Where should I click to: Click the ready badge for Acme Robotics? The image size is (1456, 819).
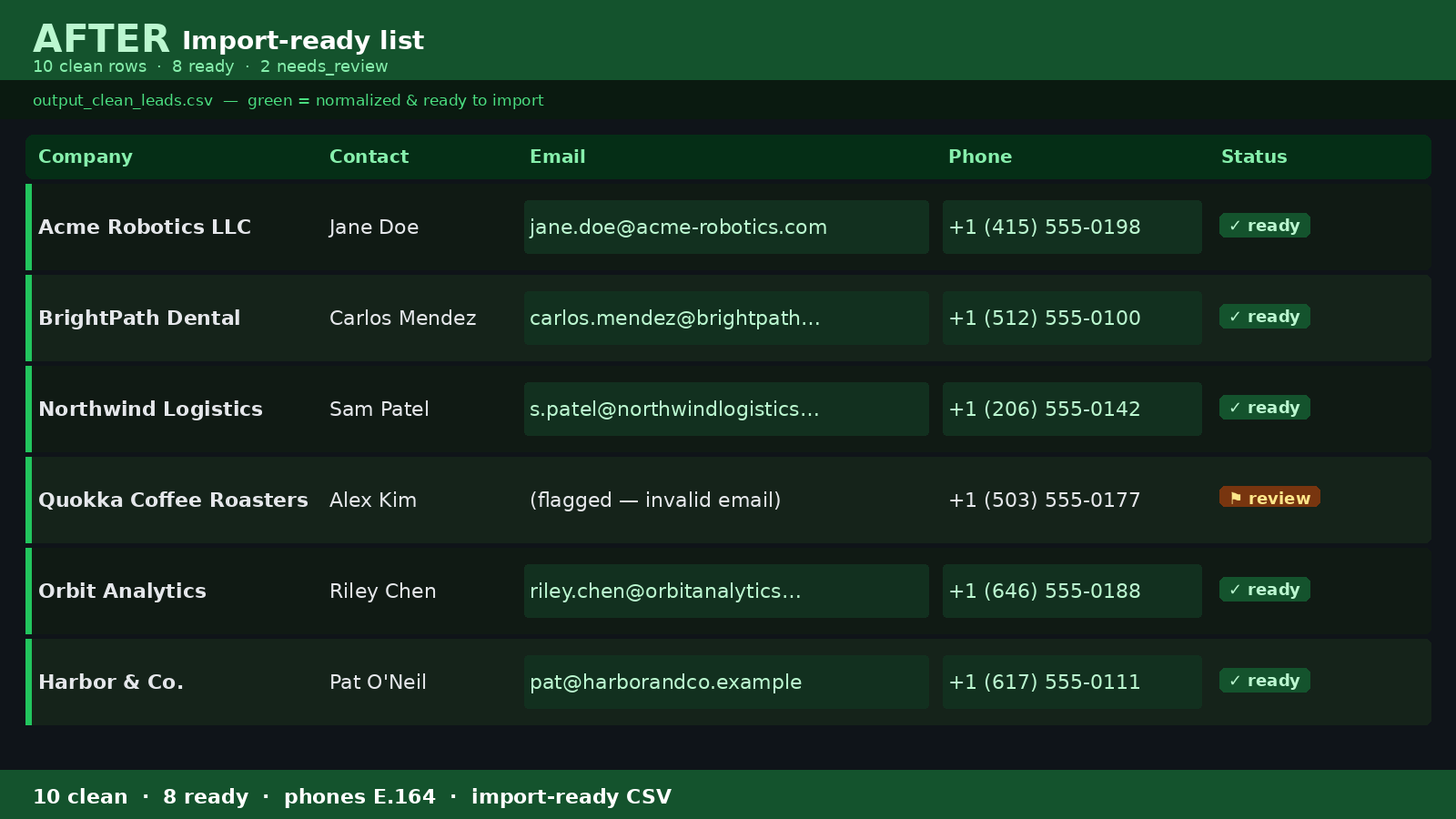coord(1265,225)
